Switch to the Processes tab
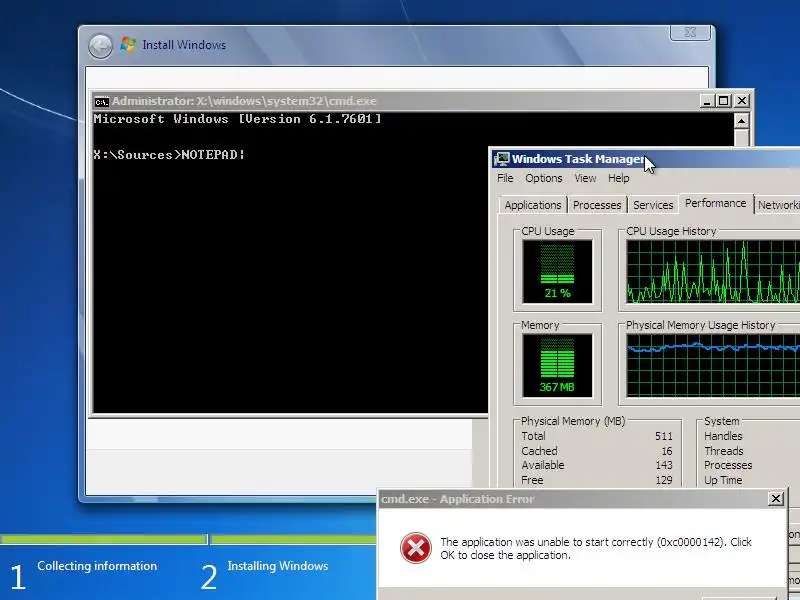800x600 pixels. (x=597, y=205)
